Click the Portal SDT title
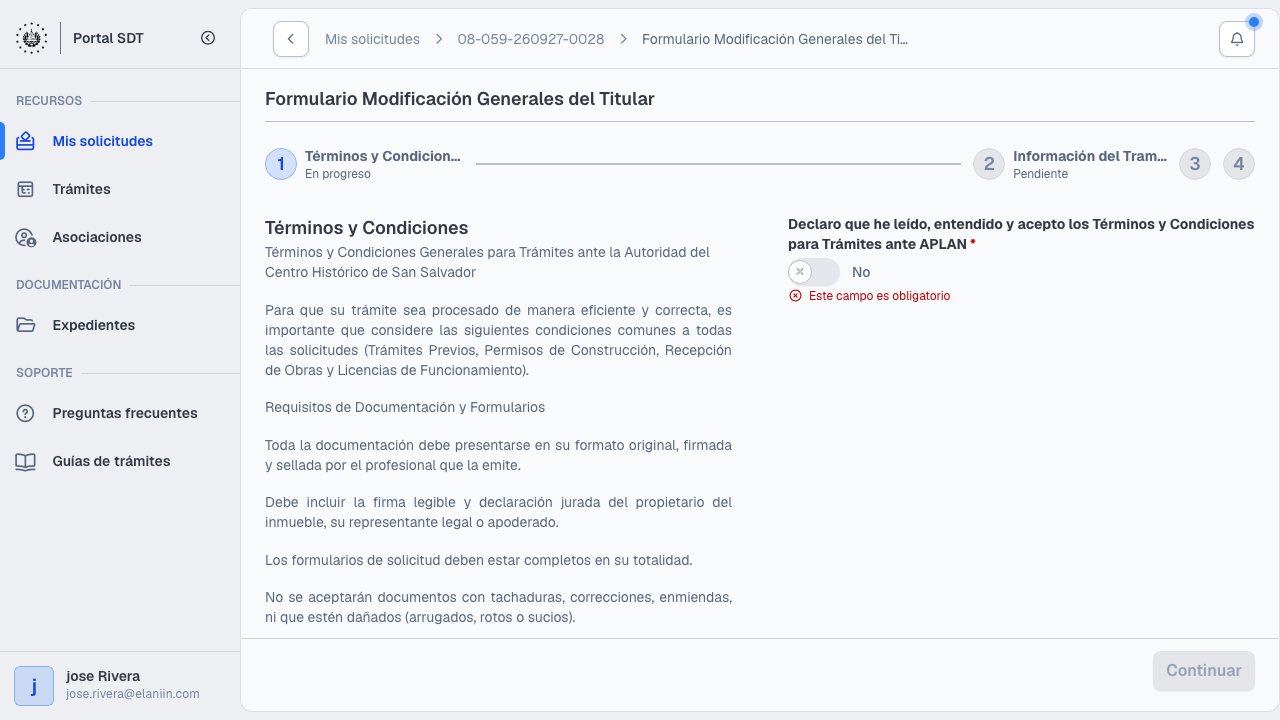Screen dimensions: 1280x720 coord(108,38)
